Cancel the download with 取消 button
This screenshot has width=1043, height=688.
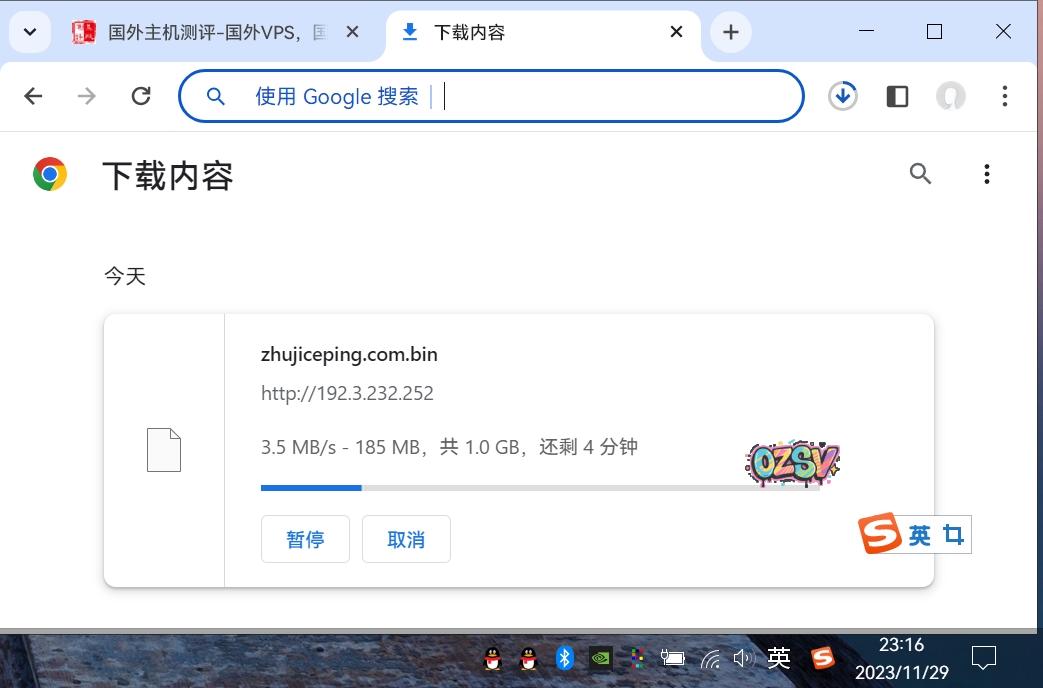[406, 539]
